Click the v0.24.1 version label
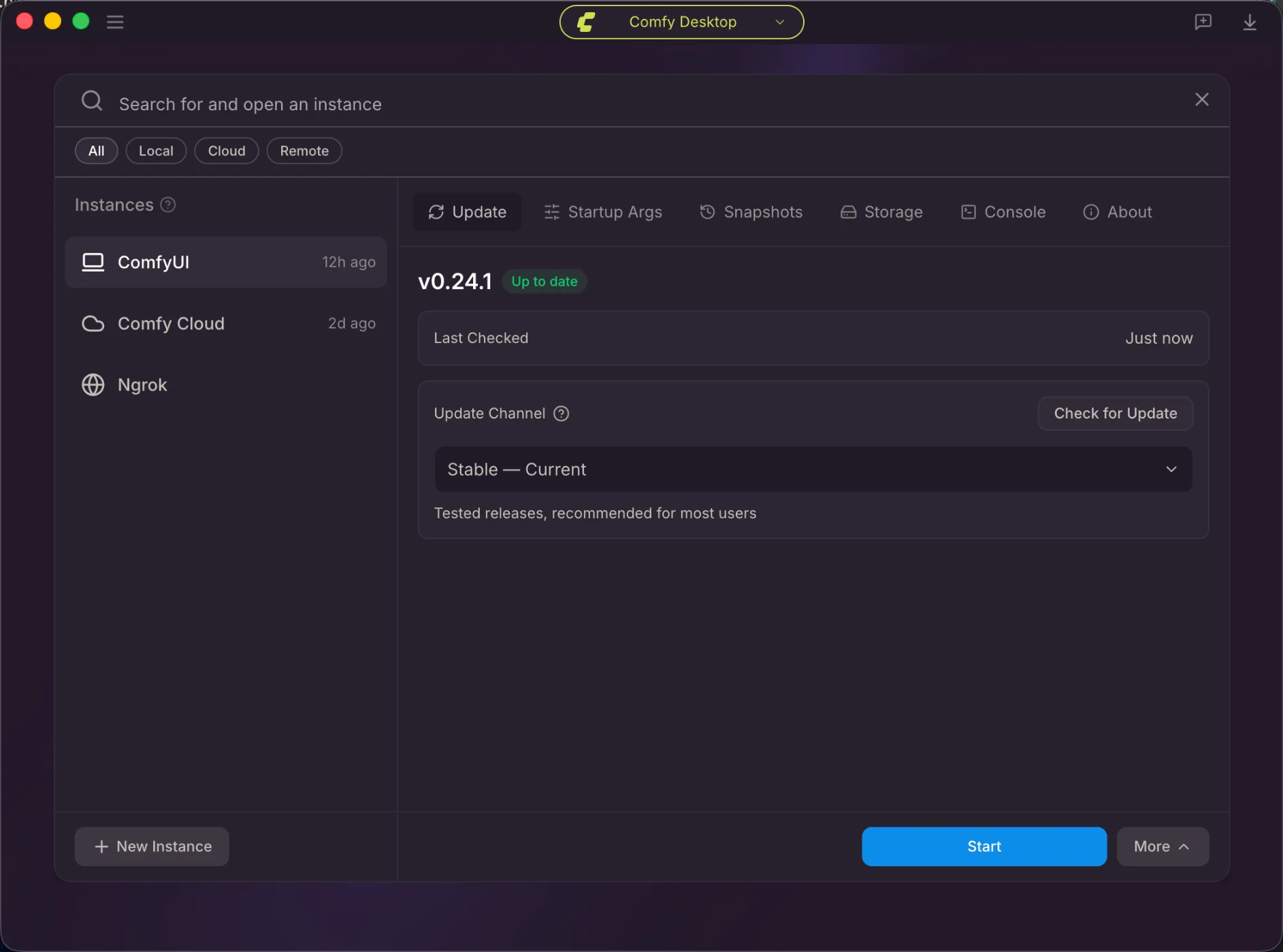The height and width of the screenshot is (952, 1283). click(455, 281)
